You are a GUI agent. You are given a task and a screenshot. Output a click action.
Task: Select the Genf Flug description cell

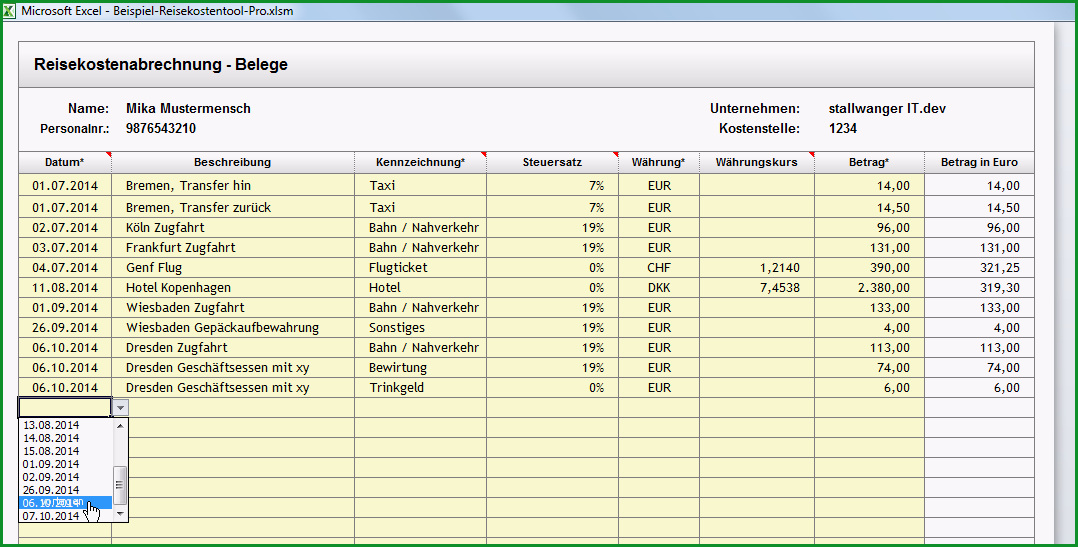[232, 267]
